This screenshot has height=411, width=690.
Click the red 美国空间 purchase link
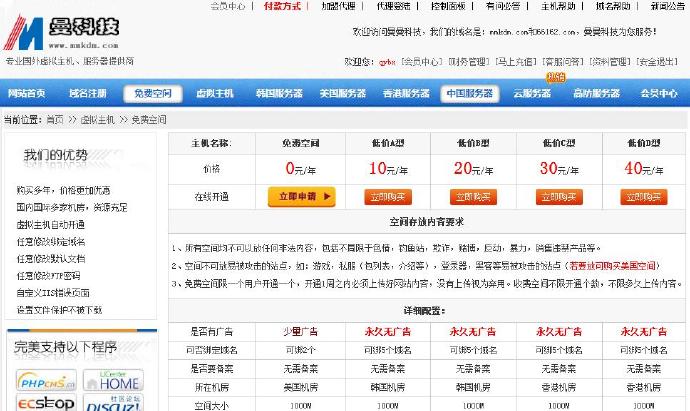pos(612,266)
